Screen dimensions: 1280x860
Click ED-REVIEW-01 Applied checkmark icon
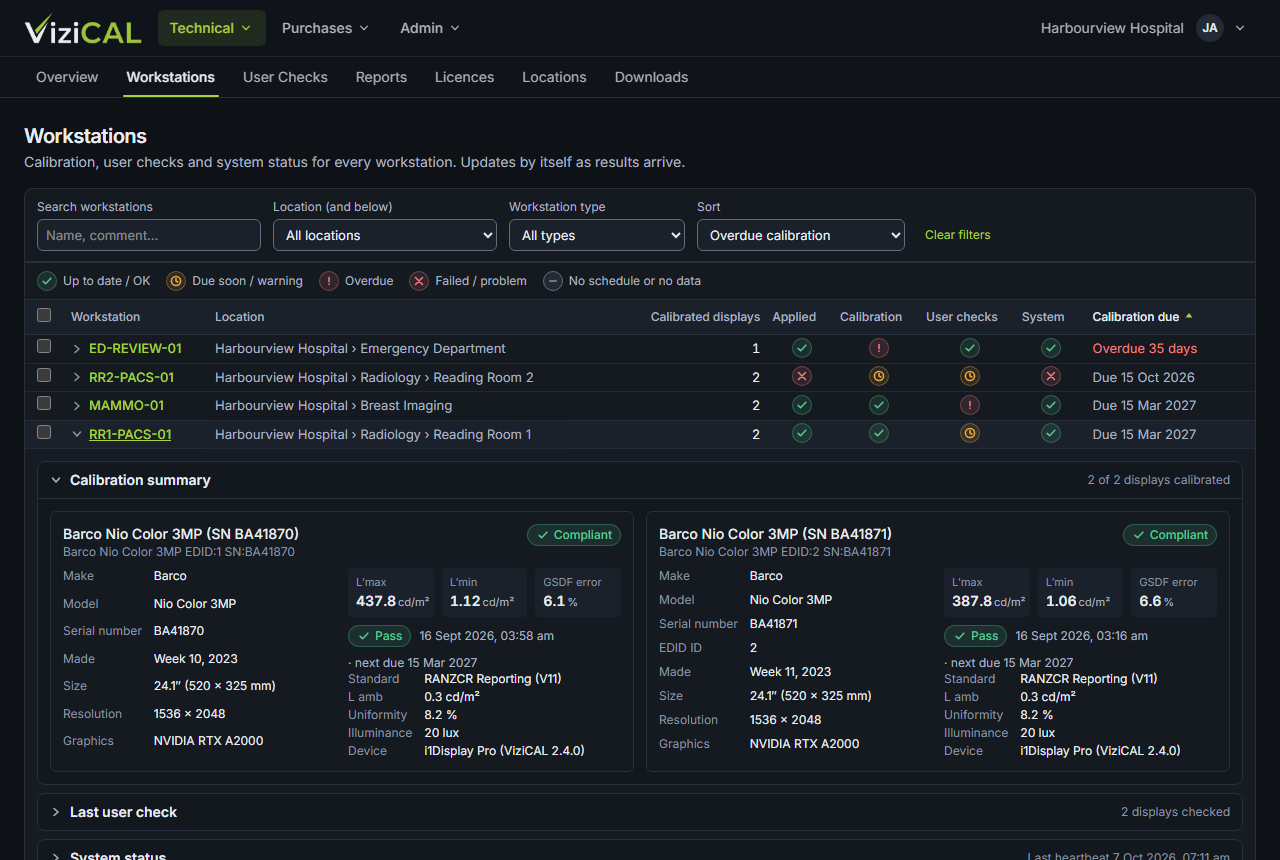802,349
